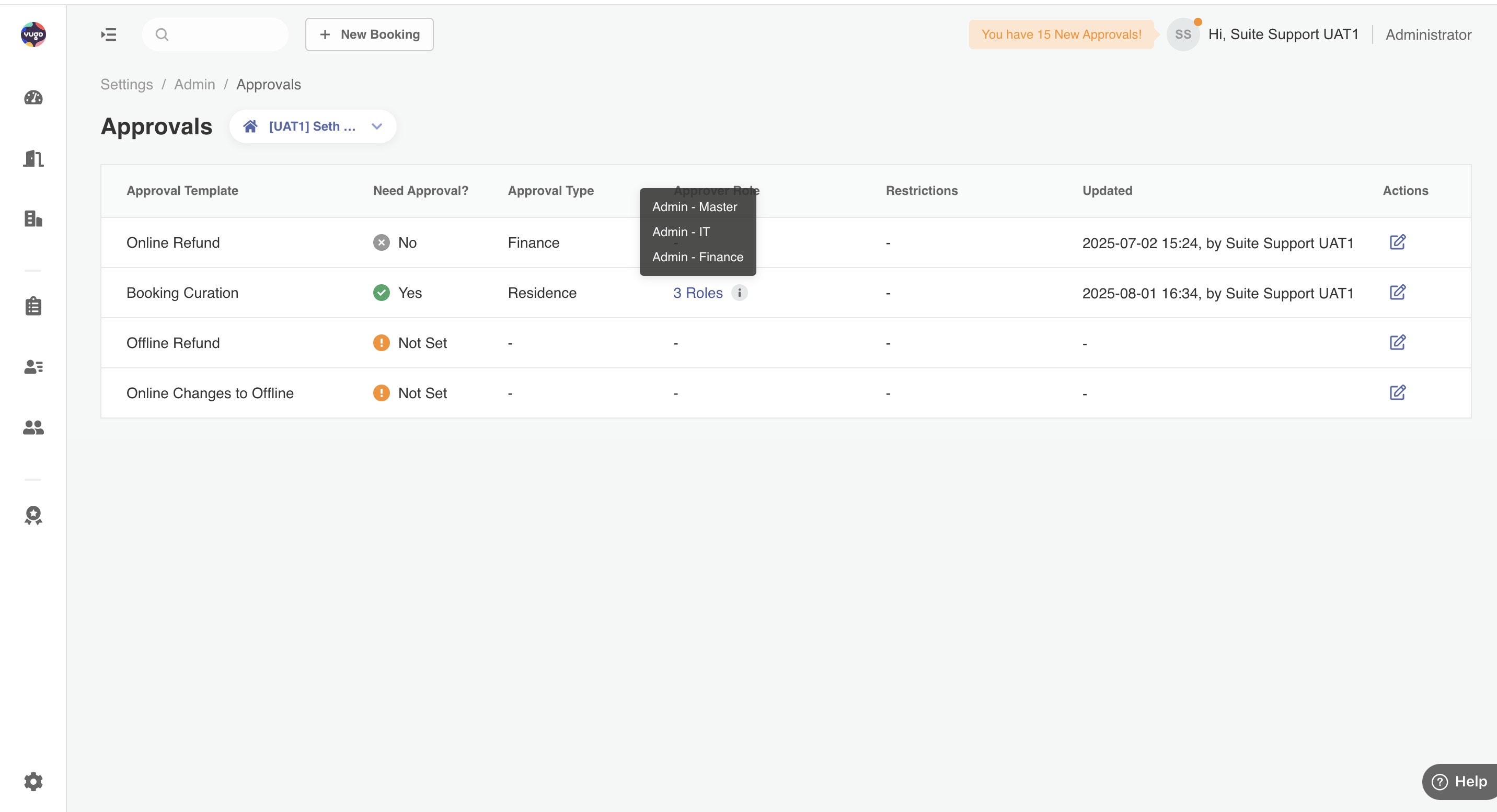Open the 15 New Approvals notification
This screenshot has width=1497, height=812.
[x=1061, y=34]
